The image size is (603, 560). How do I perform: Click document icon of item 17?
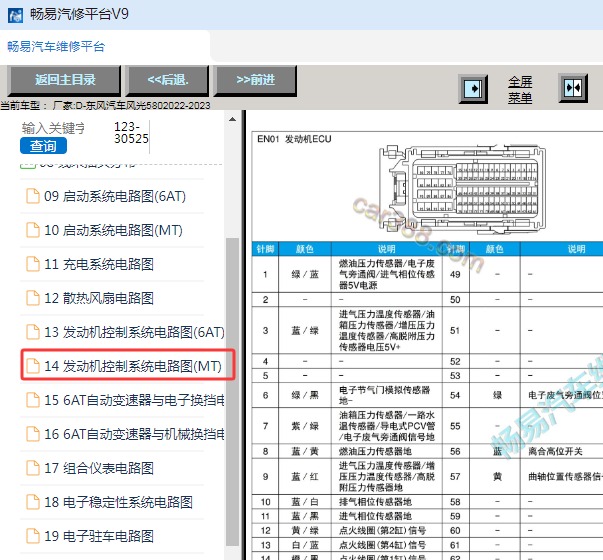[x=33, y=468]
